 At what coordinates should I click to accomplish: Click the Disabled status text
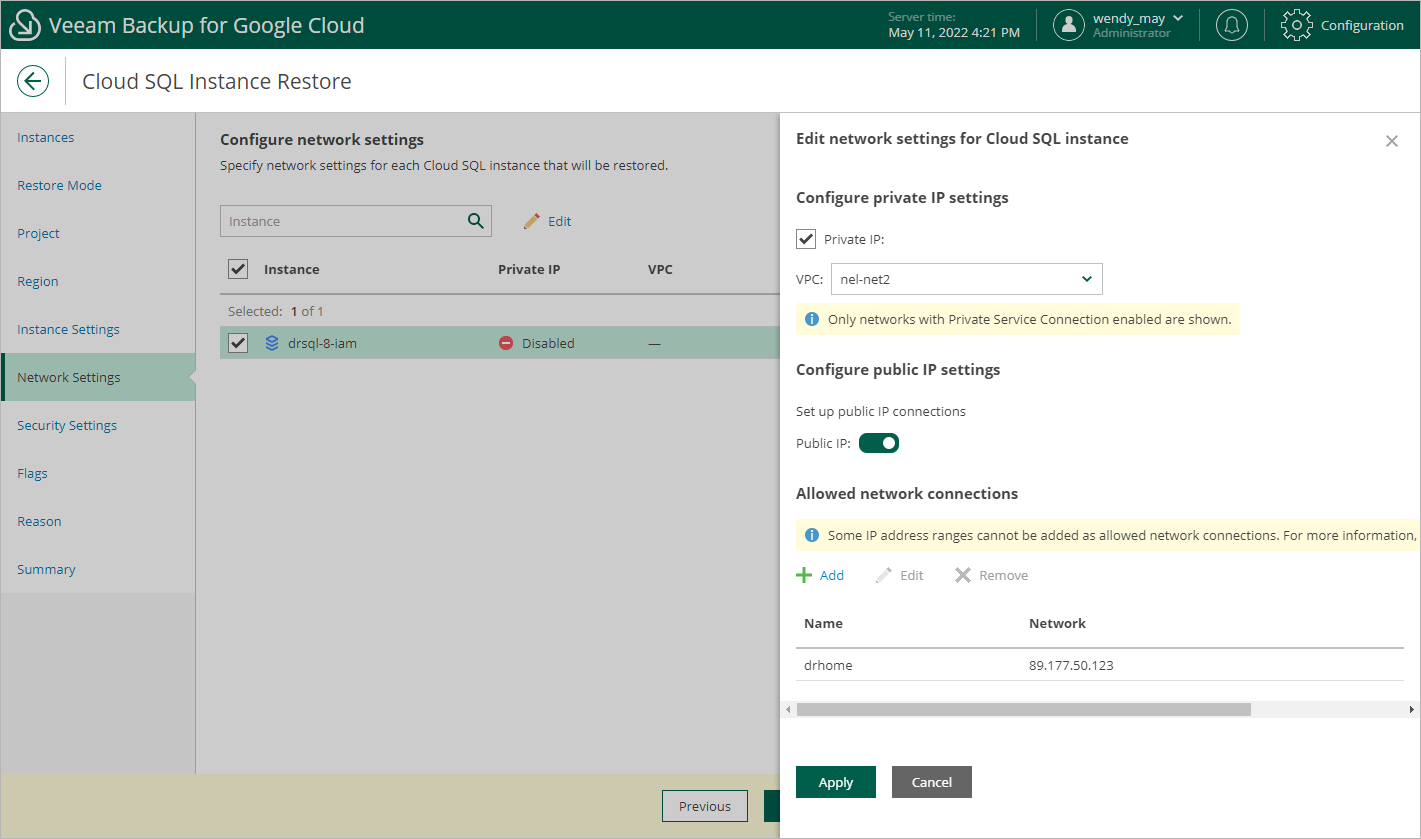point(548,343)
